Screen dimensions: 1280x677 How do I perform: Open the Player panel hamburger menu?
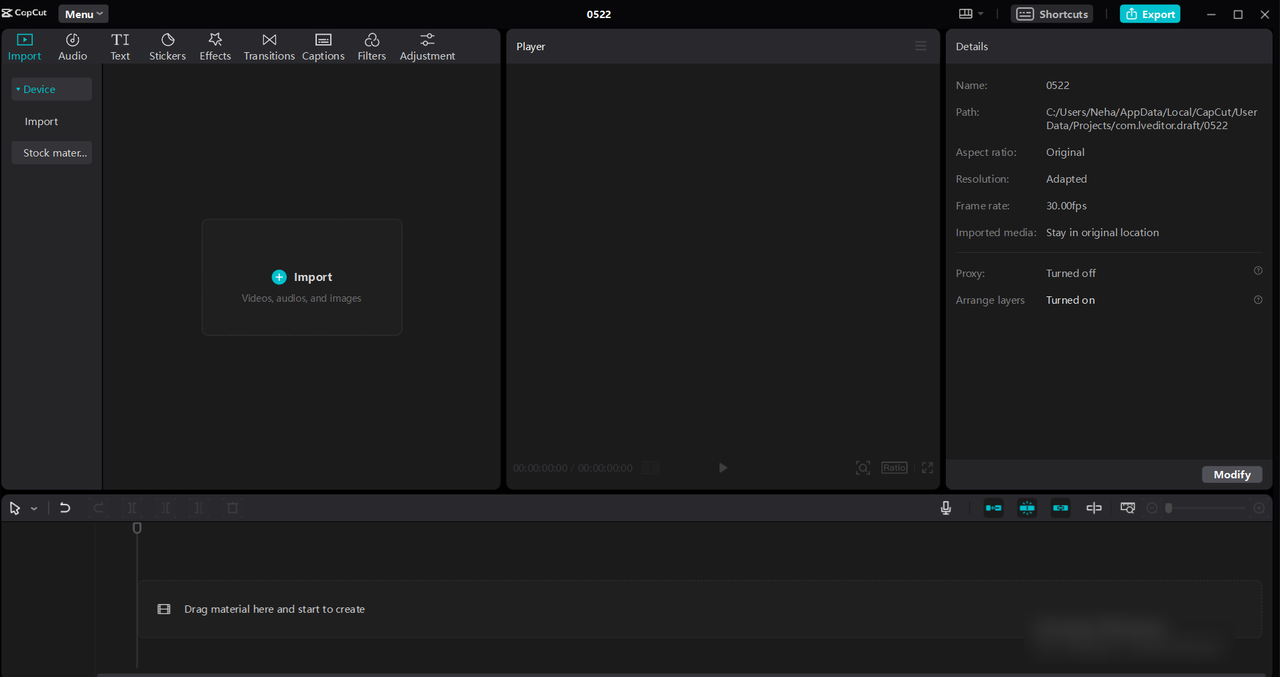click(x=921, y=46)
